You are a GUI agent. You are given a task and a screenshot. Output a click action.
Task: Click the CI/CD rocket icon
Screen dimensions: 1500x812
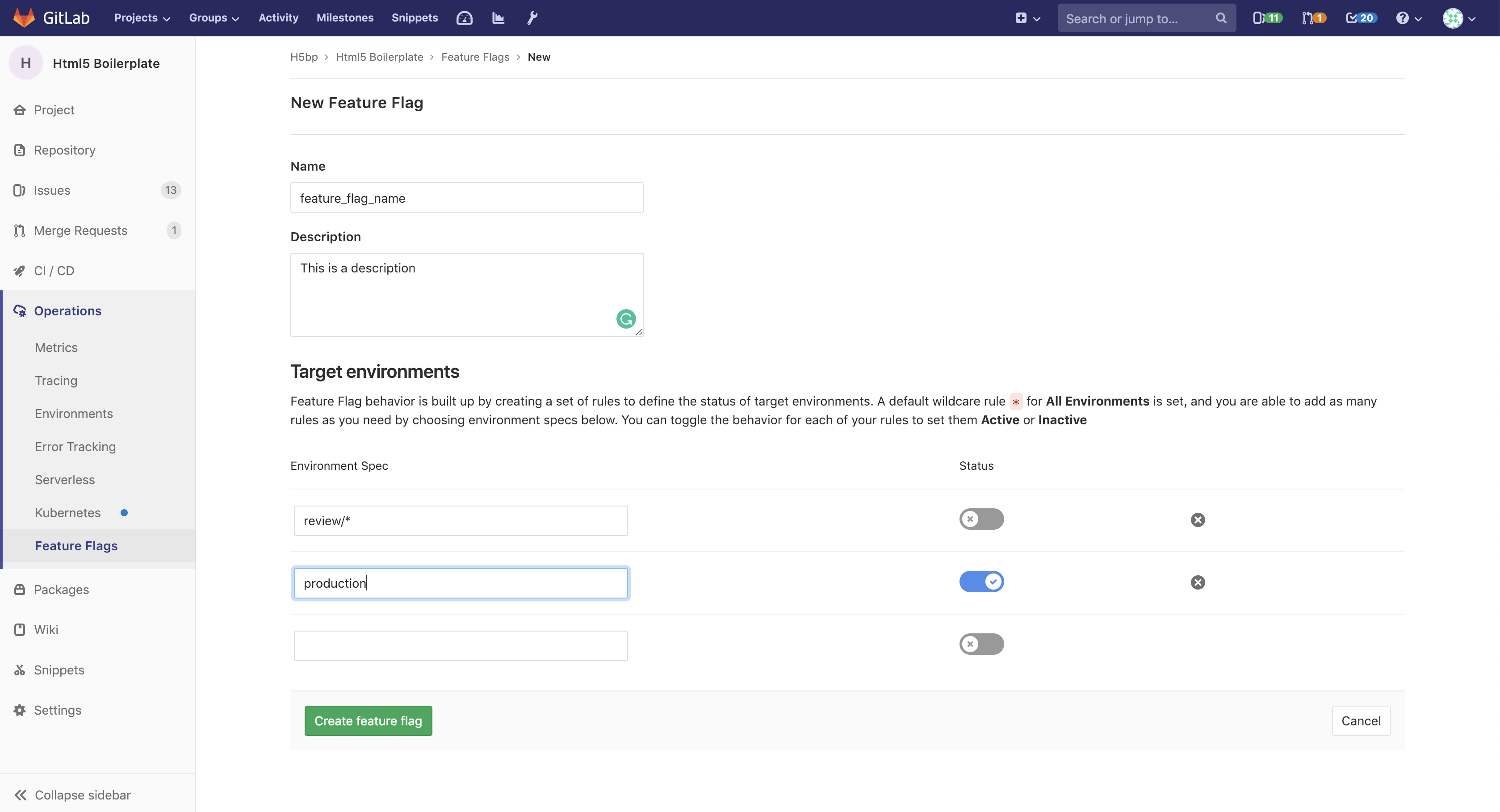(x=19, y=270)
